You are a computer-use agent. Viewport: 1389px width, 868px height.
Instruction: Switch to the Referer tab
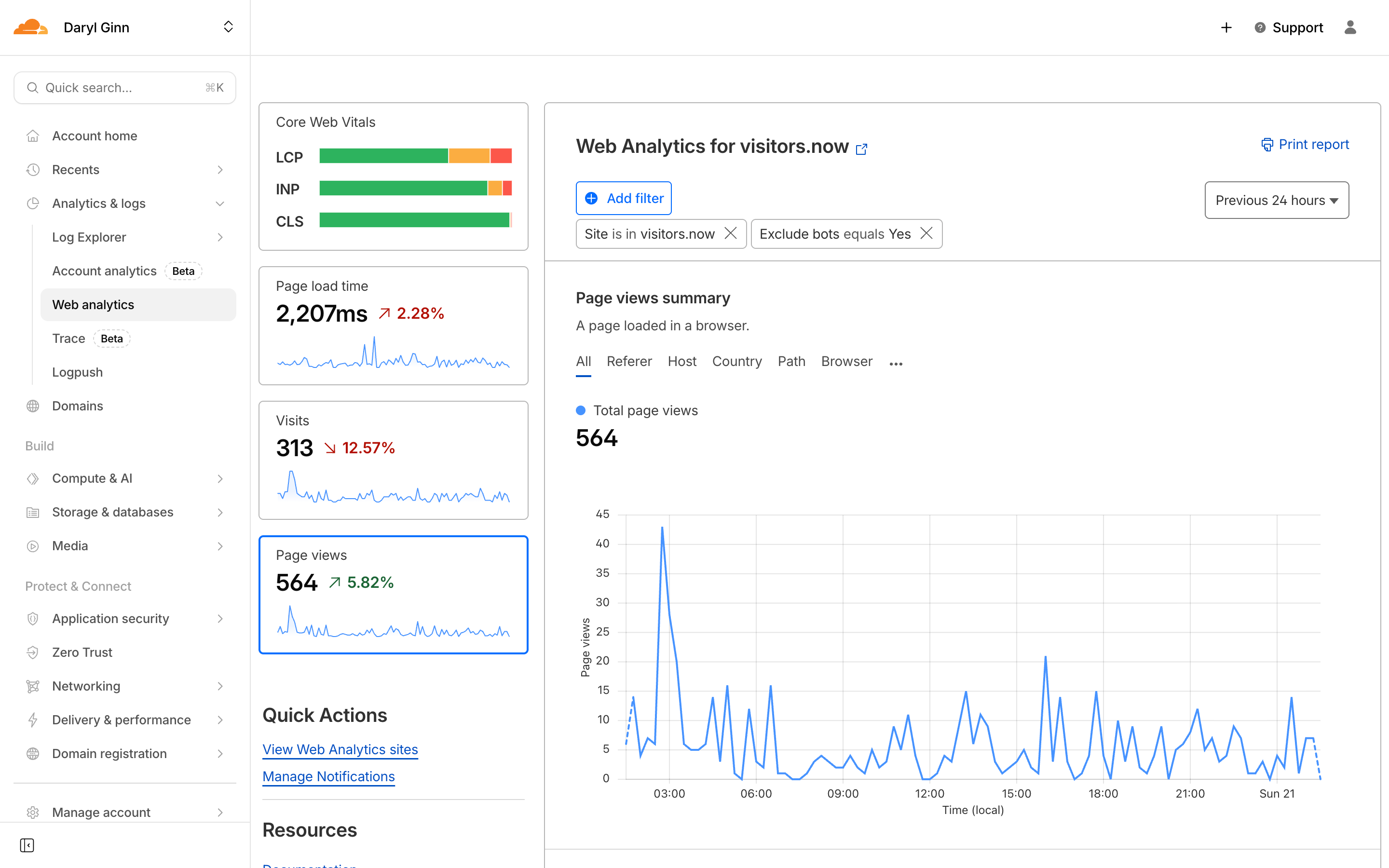[x=629, y=361]
